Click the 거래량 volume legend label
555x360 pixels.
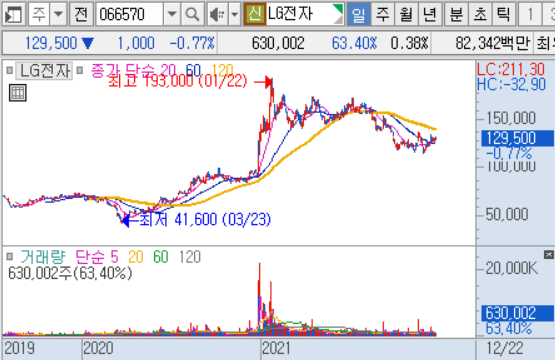coord(43,257)
